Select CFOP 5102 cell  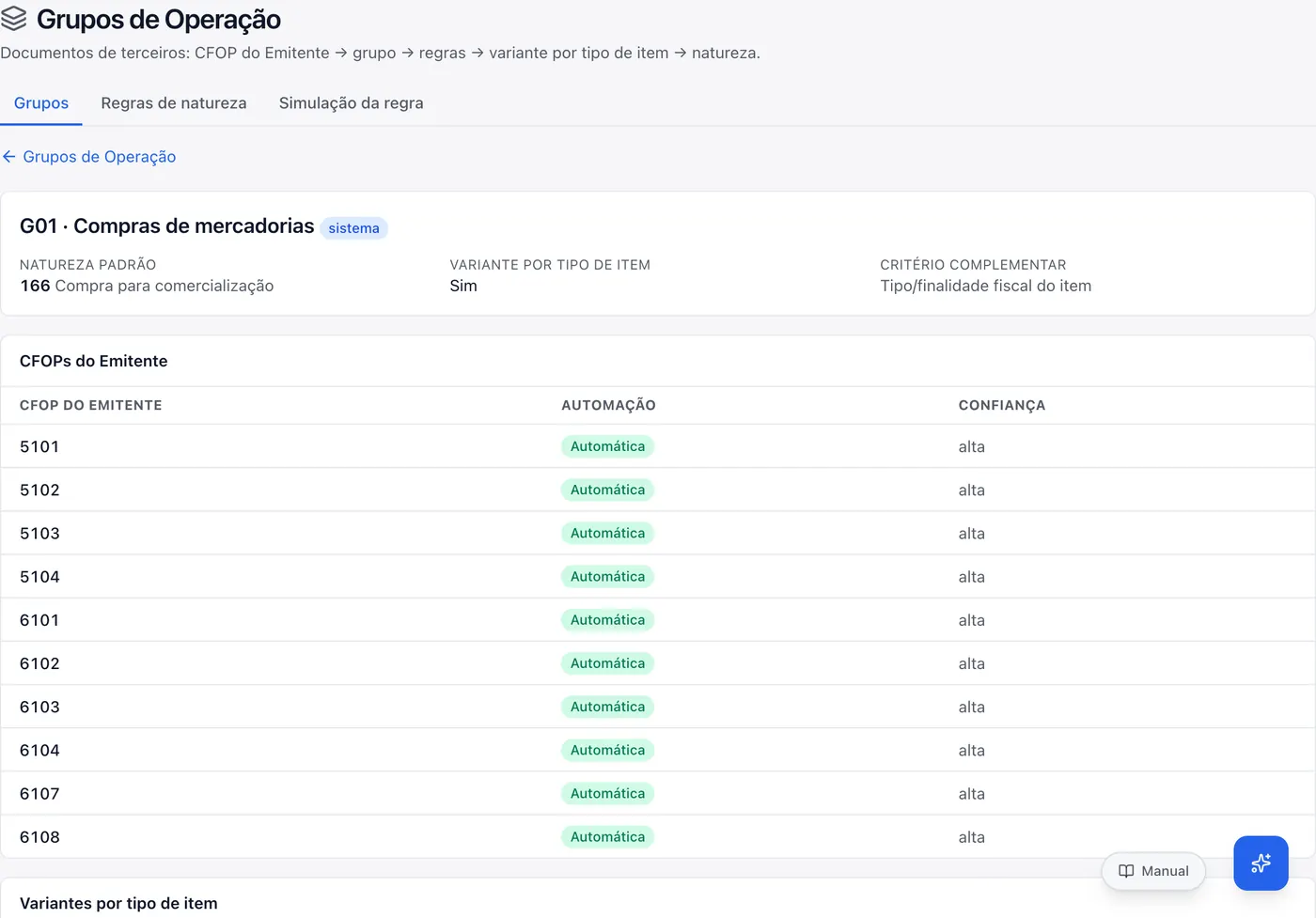coord(39,490)
